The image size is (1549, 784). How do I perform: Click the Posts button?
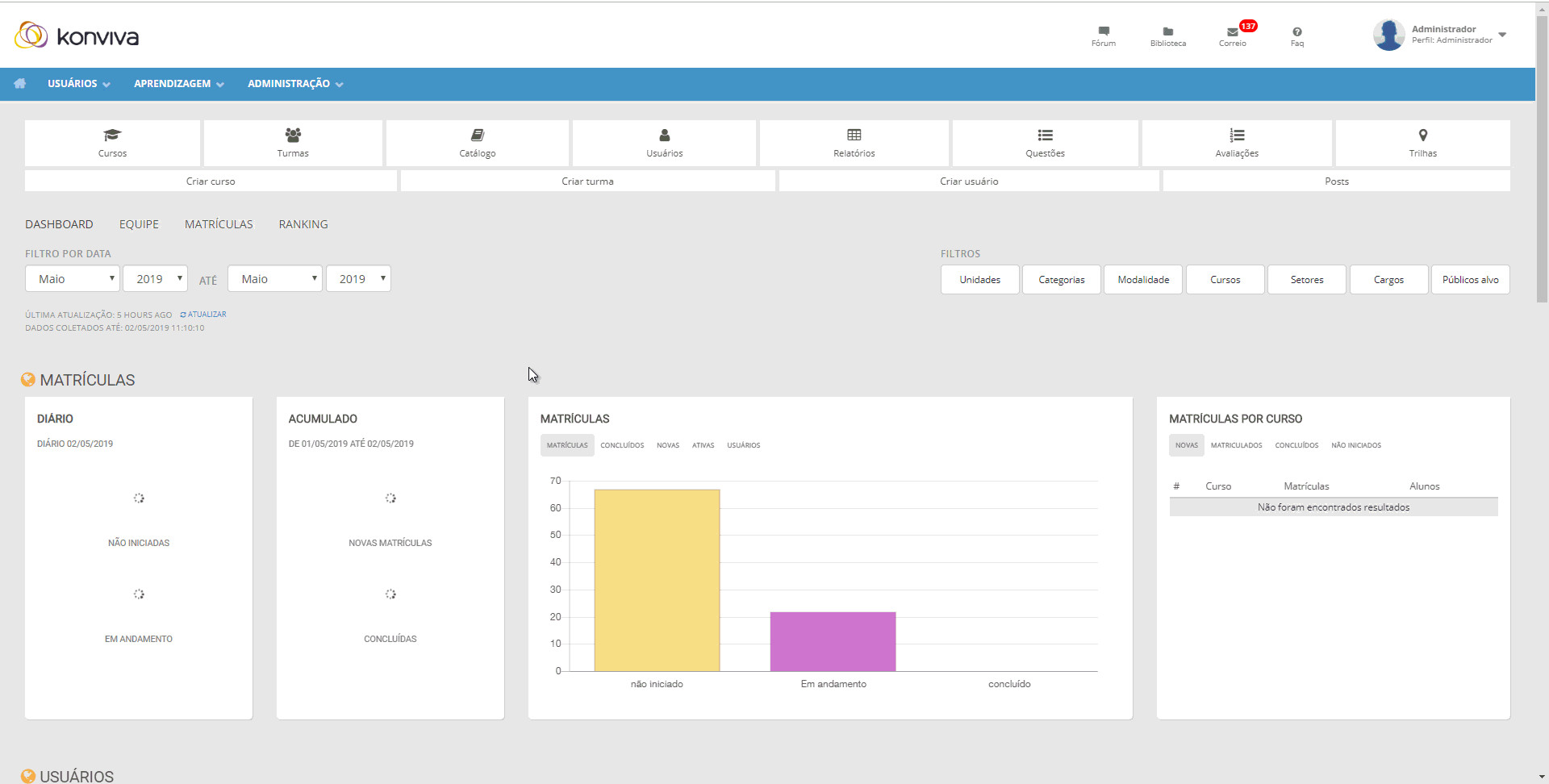[1336, 181]
